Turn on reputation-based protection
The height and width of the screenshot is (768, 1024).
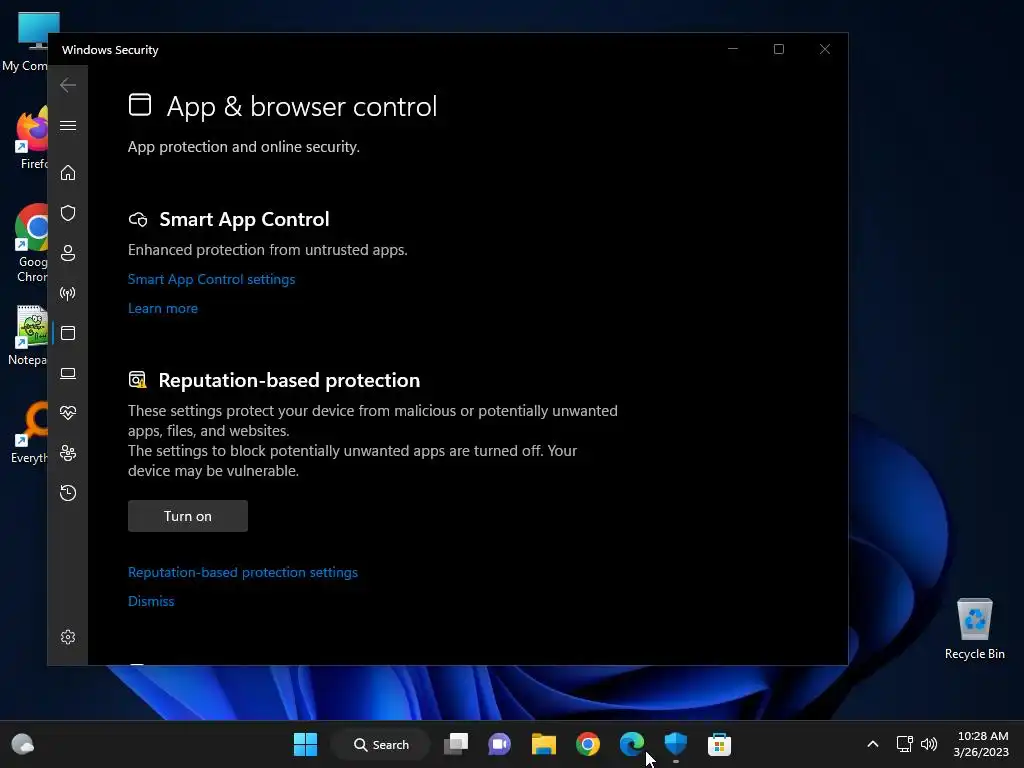click(187, 516)
